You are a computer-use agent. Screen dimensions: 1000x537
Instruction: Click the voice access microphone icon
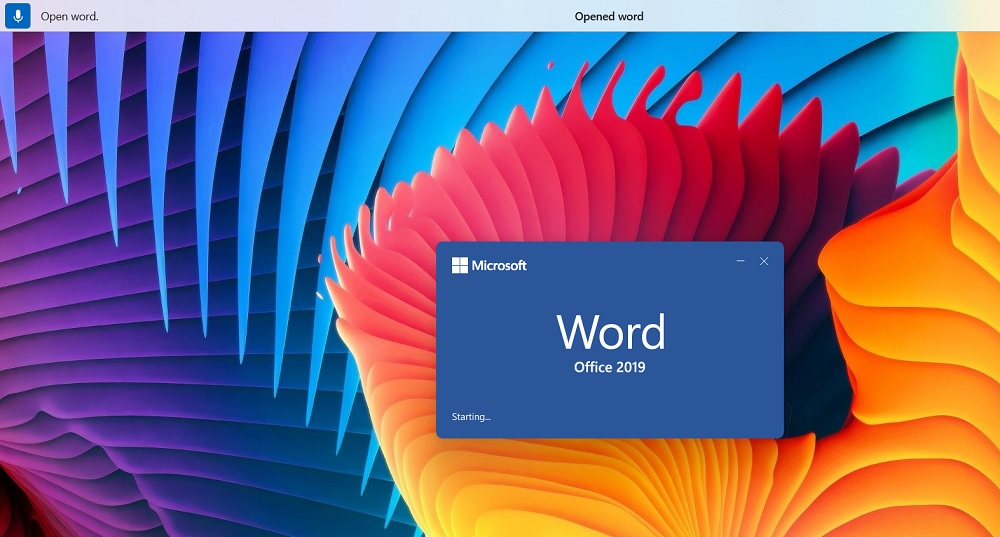[x=18, y=16]
